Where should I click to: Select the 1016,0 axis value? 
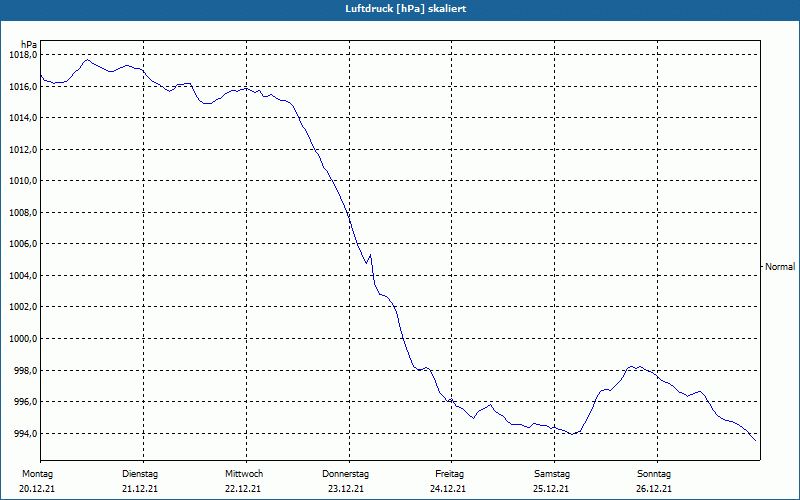coord(23,87)
